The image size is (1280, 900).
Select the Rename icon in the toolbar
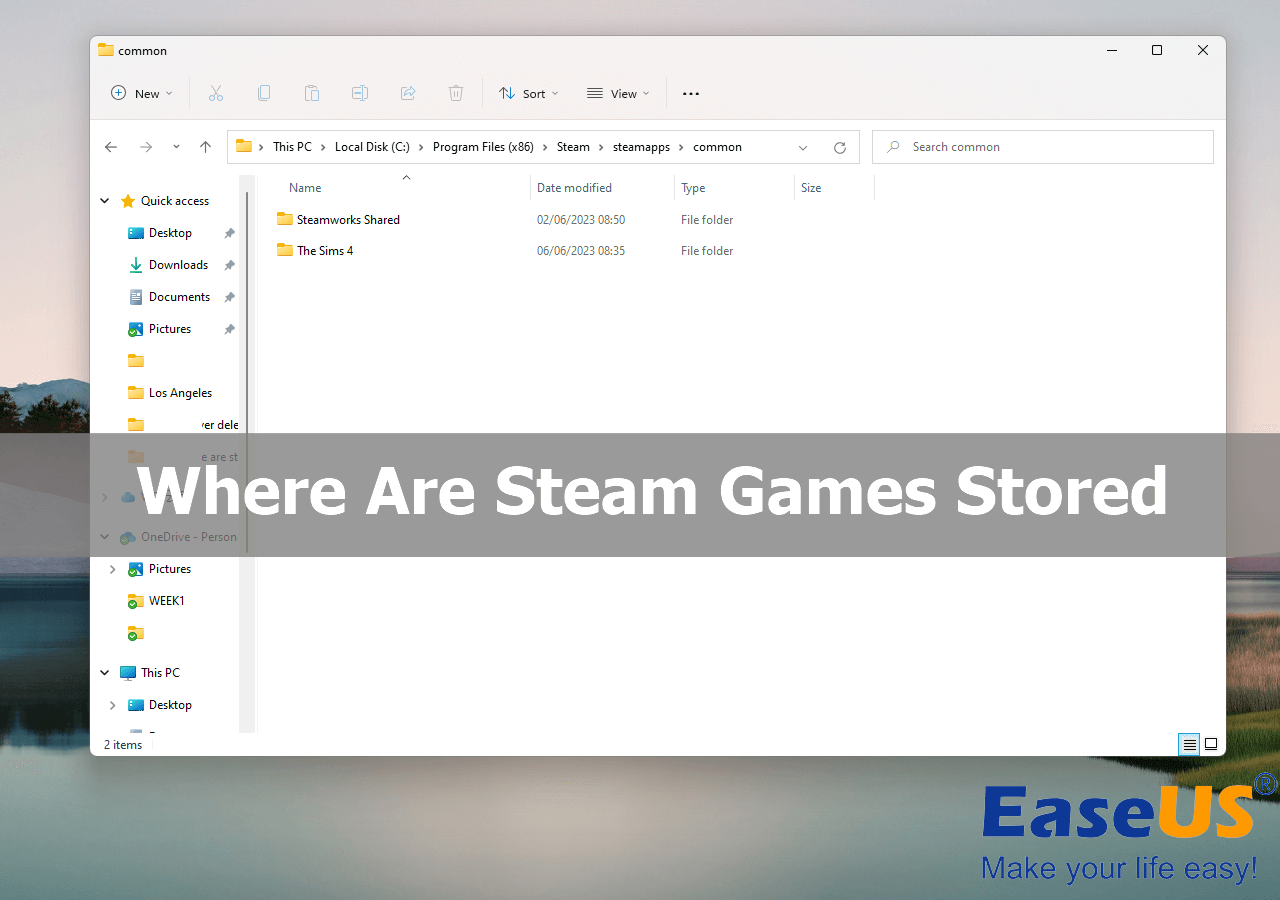(360, 93)
